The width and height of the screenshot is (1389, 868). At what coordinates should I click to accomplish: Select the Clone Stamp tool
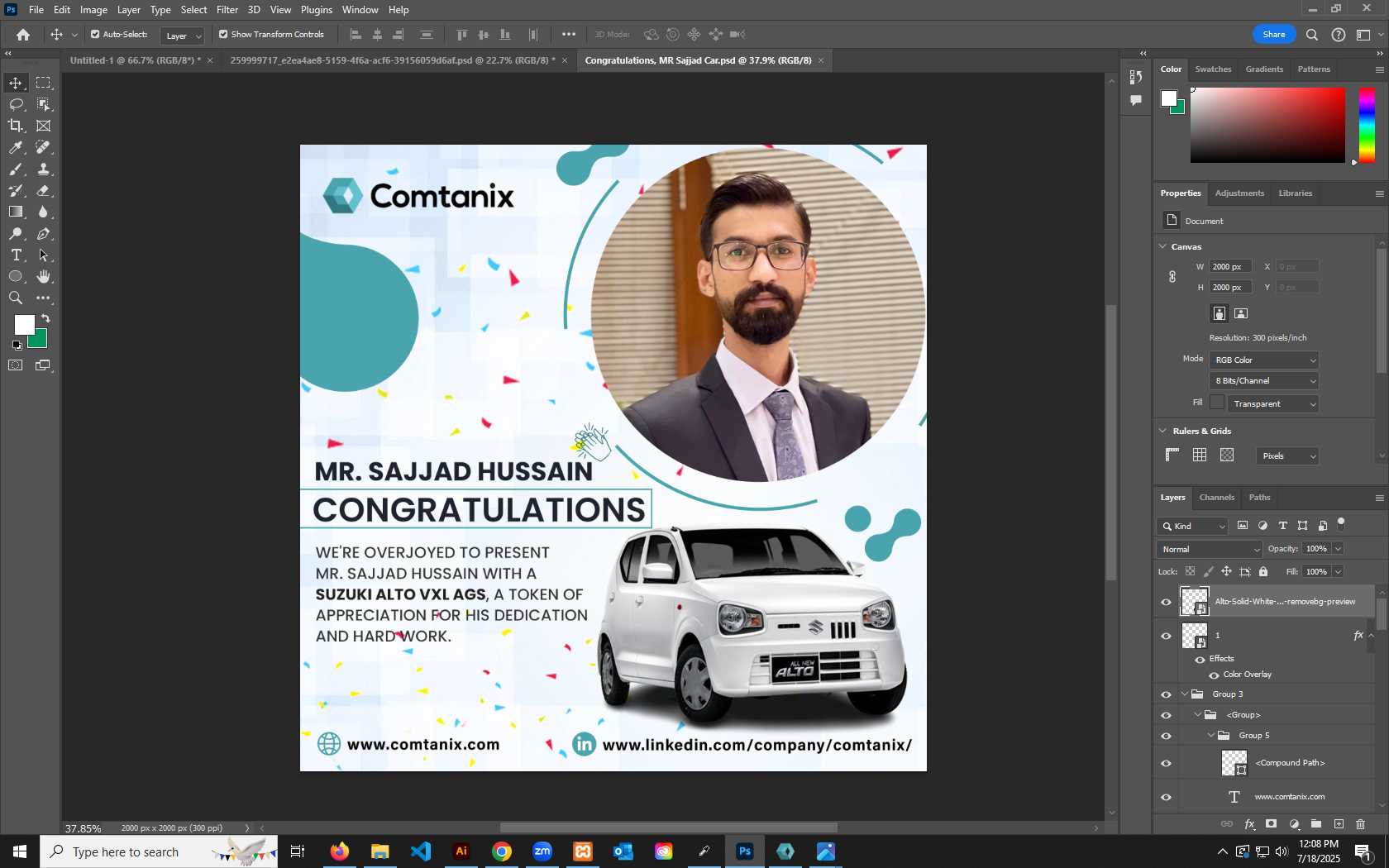point(43,169)
